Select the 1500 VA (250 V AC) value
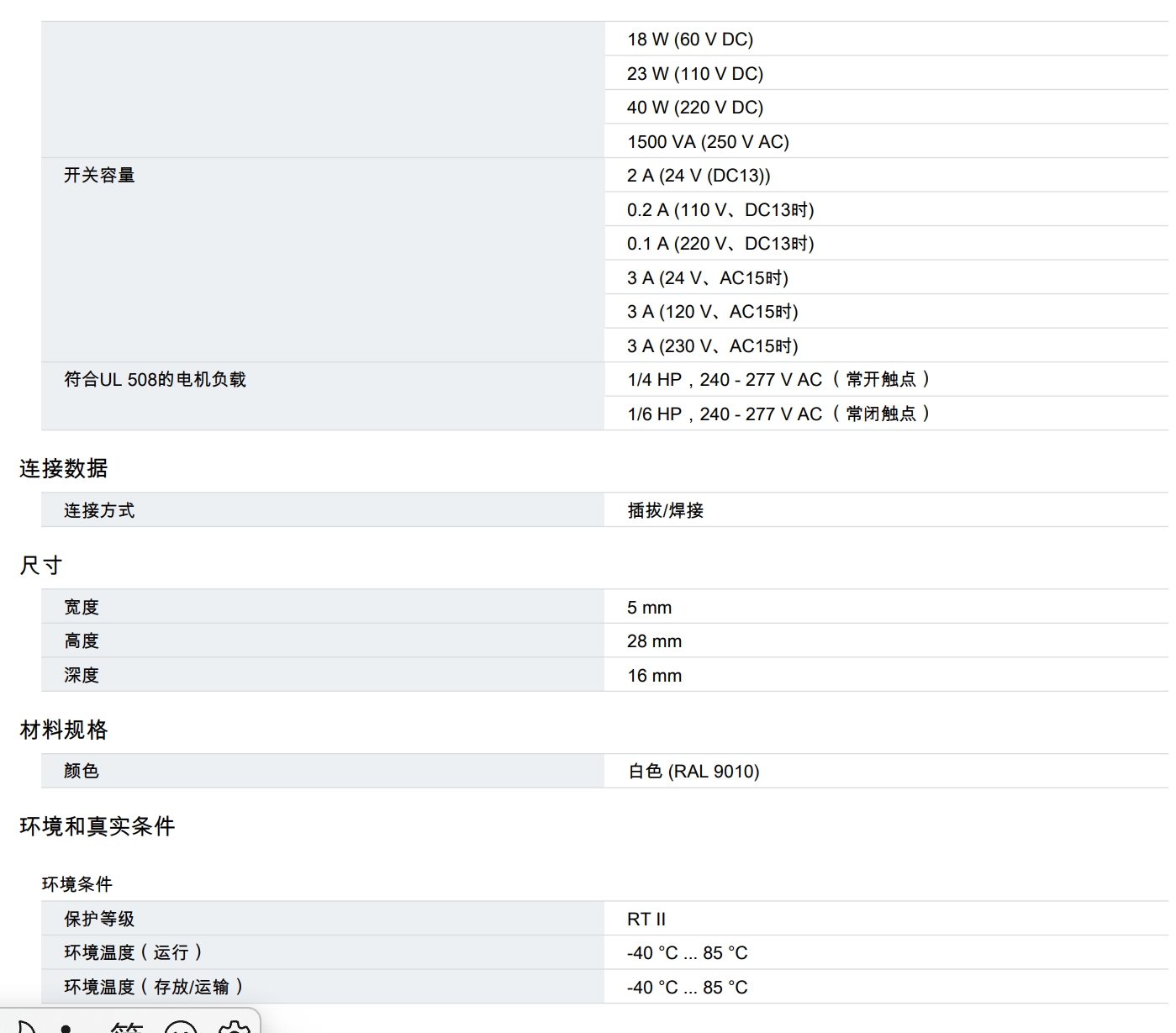The image size is (1176, 1033). tap(708, 141)
